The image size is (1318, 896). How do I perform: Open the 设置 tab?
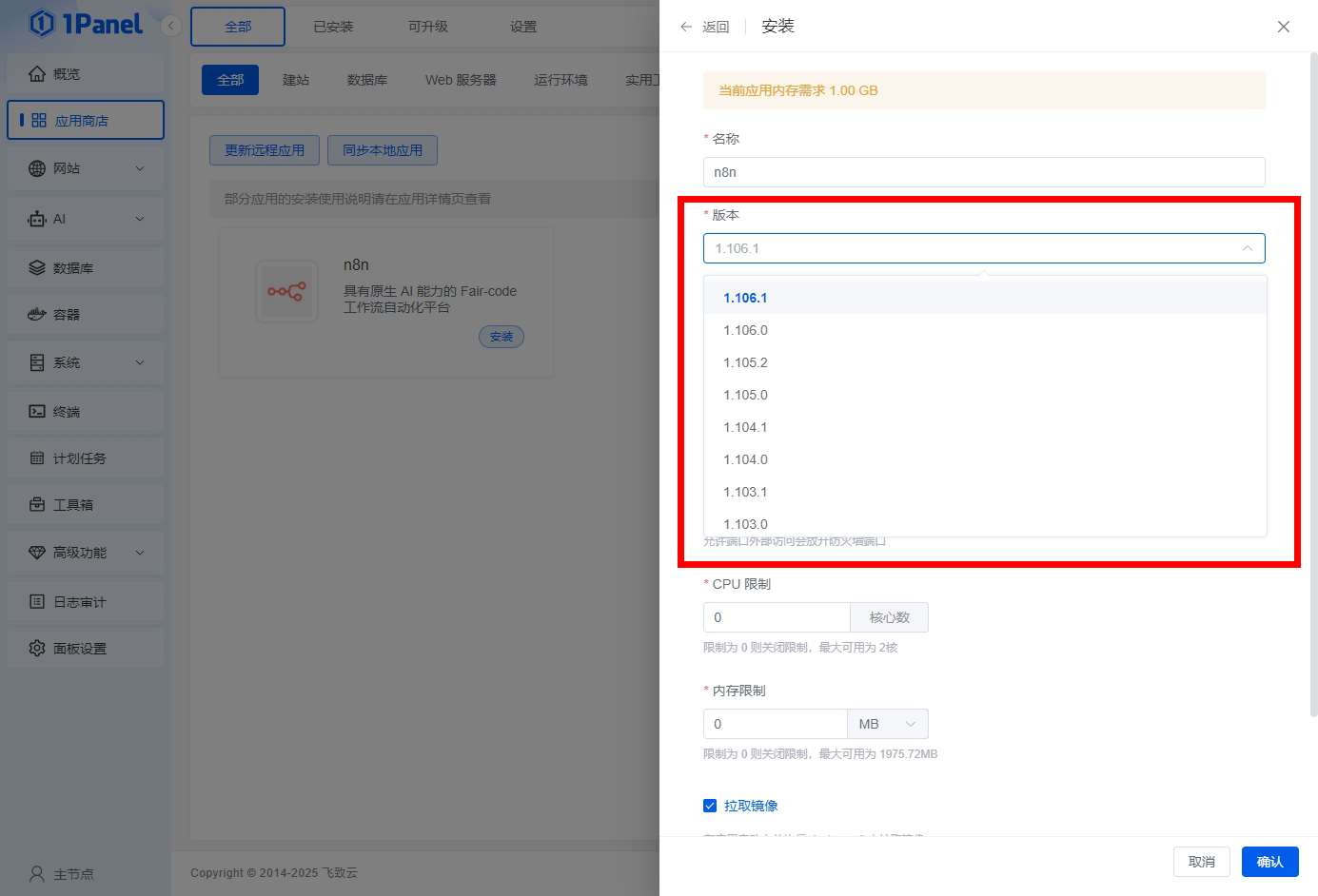[523, 27]
